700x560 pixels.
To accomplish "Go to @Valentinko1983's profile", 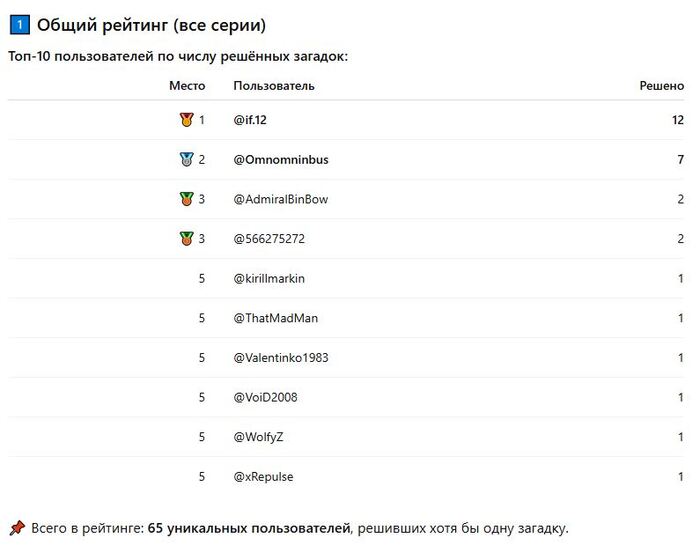I will (281, 357).
